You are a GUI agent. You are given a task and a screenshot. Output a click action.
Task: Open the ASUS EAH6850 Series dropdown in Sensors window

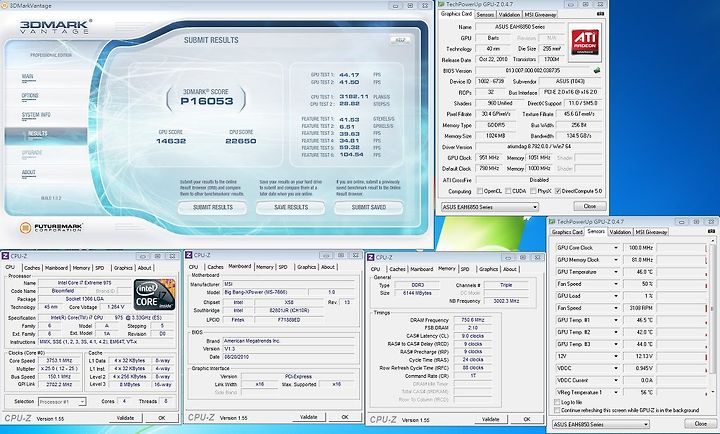tap(601, 424)
